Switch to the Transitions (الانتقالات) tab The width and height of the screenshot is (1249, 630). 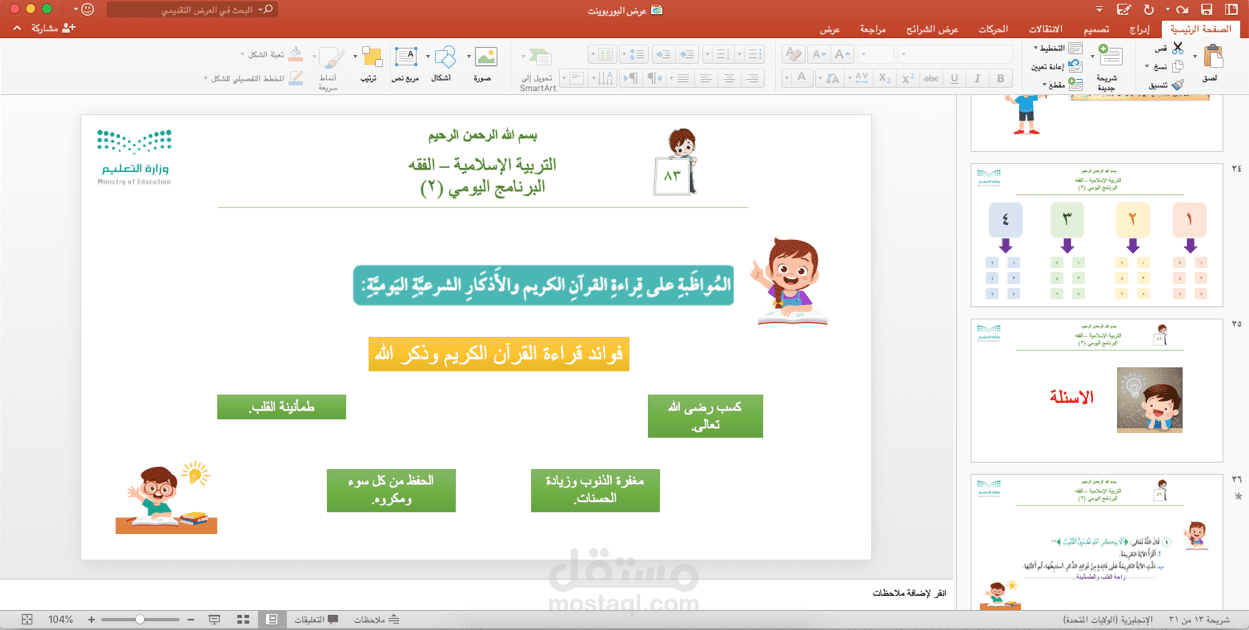1045,29
